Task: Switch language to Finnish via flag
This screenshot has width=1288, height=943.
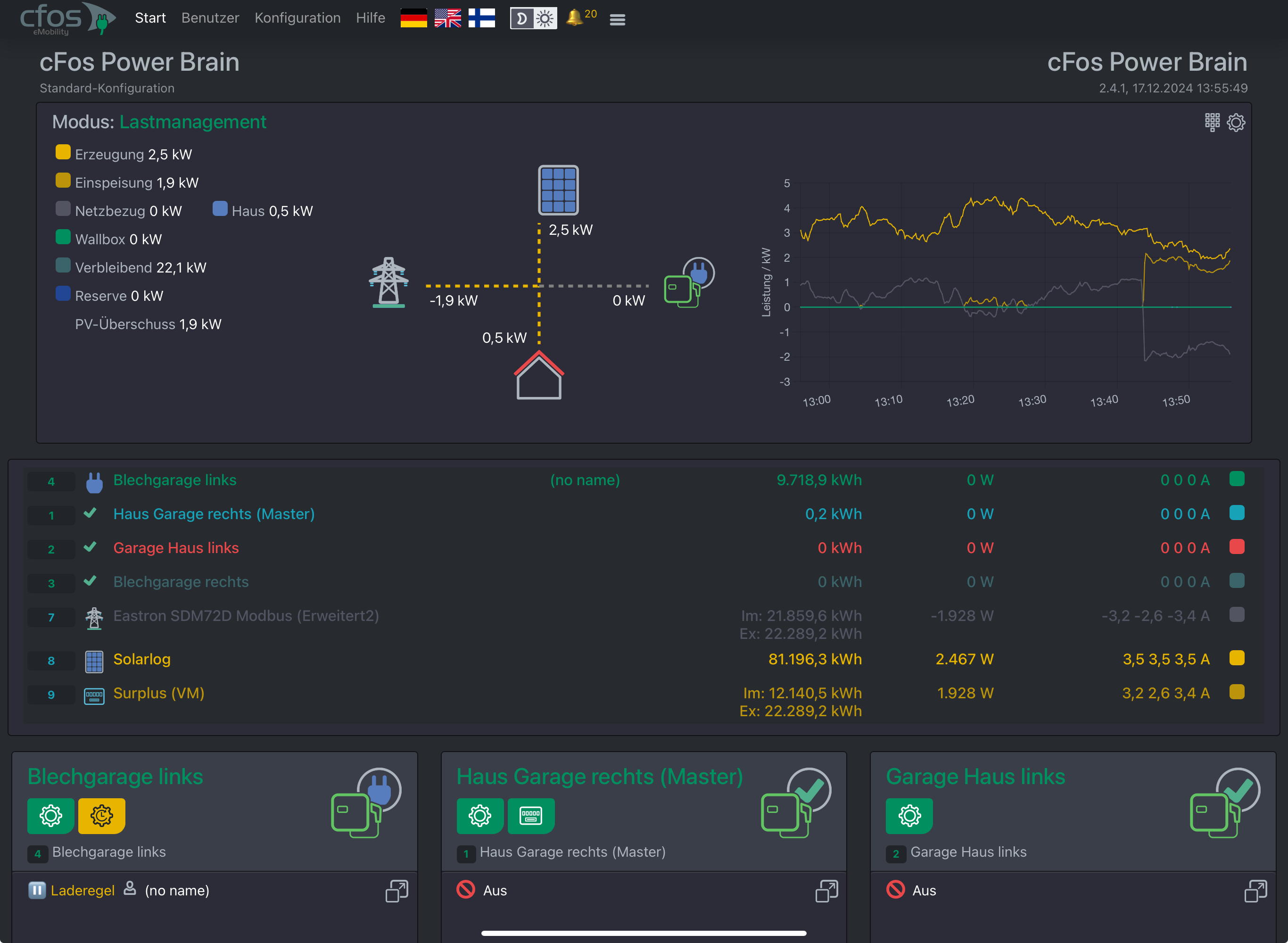Action: (482, 18)
